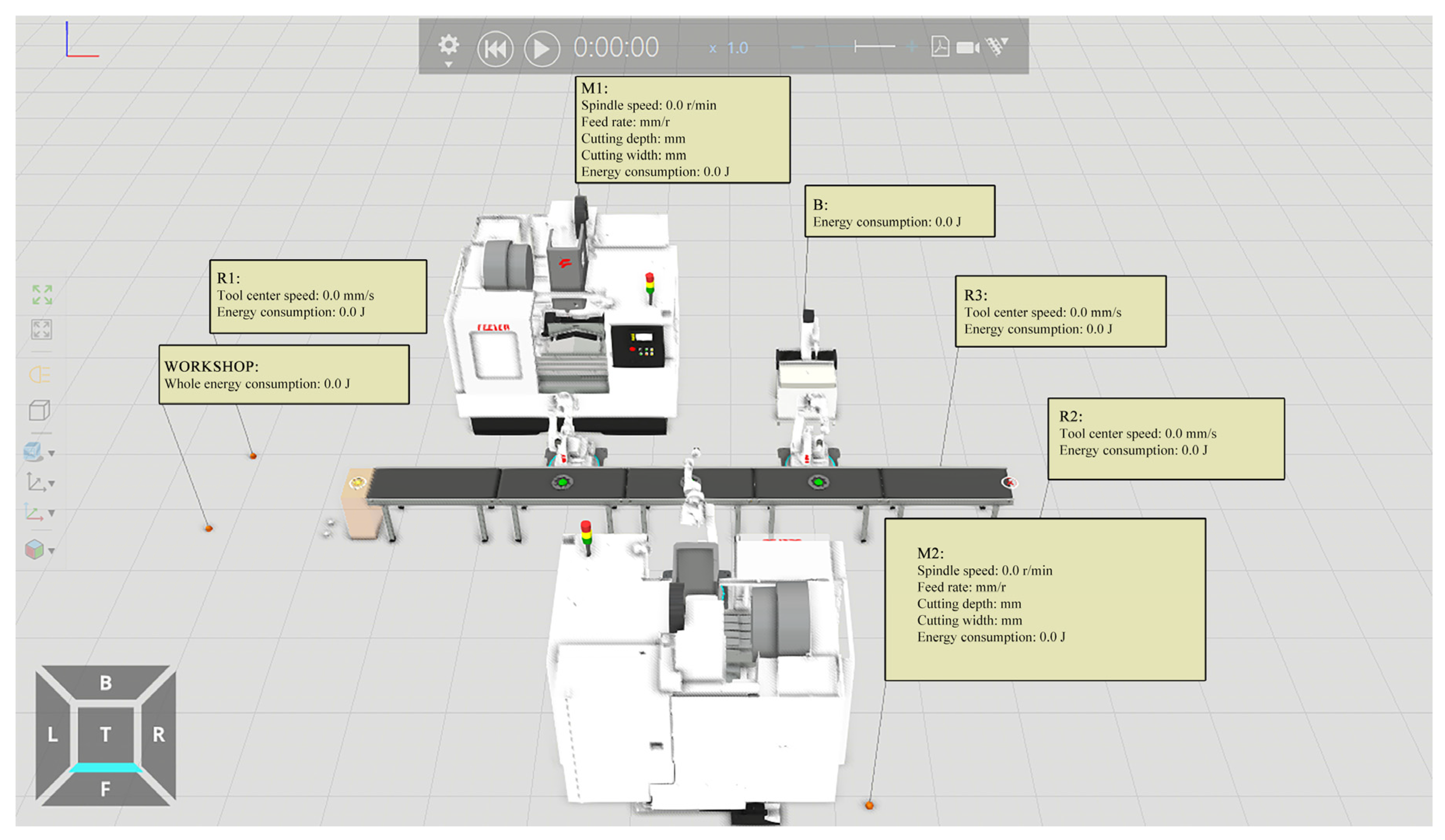Image resolution: width=1445 pixels, height=840 pixels.
Task: Switch to Left view on navigation cube
Action: (53, 734)
